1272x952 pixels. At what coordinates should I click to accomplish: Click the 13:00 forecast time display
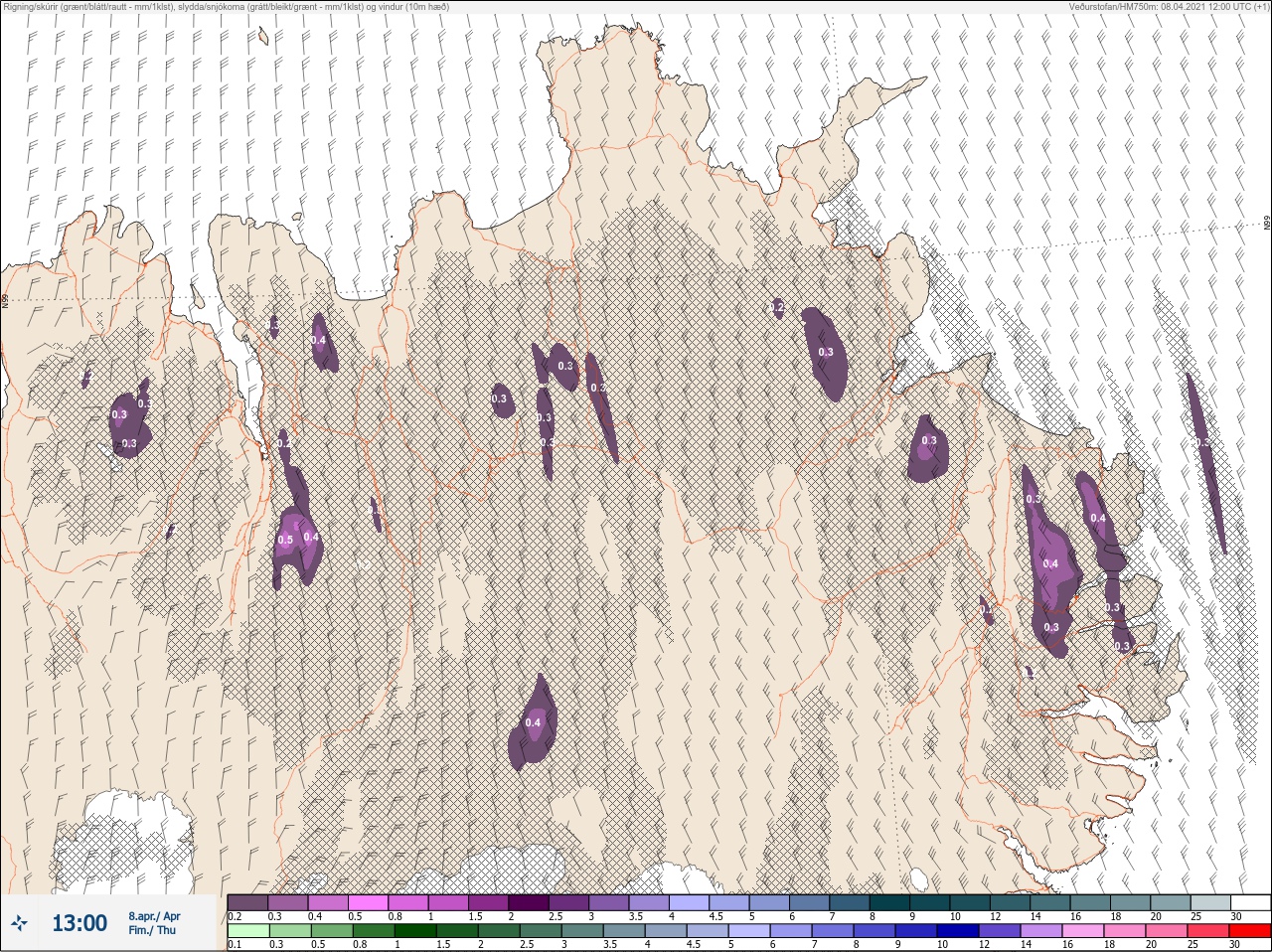[79, 923]
